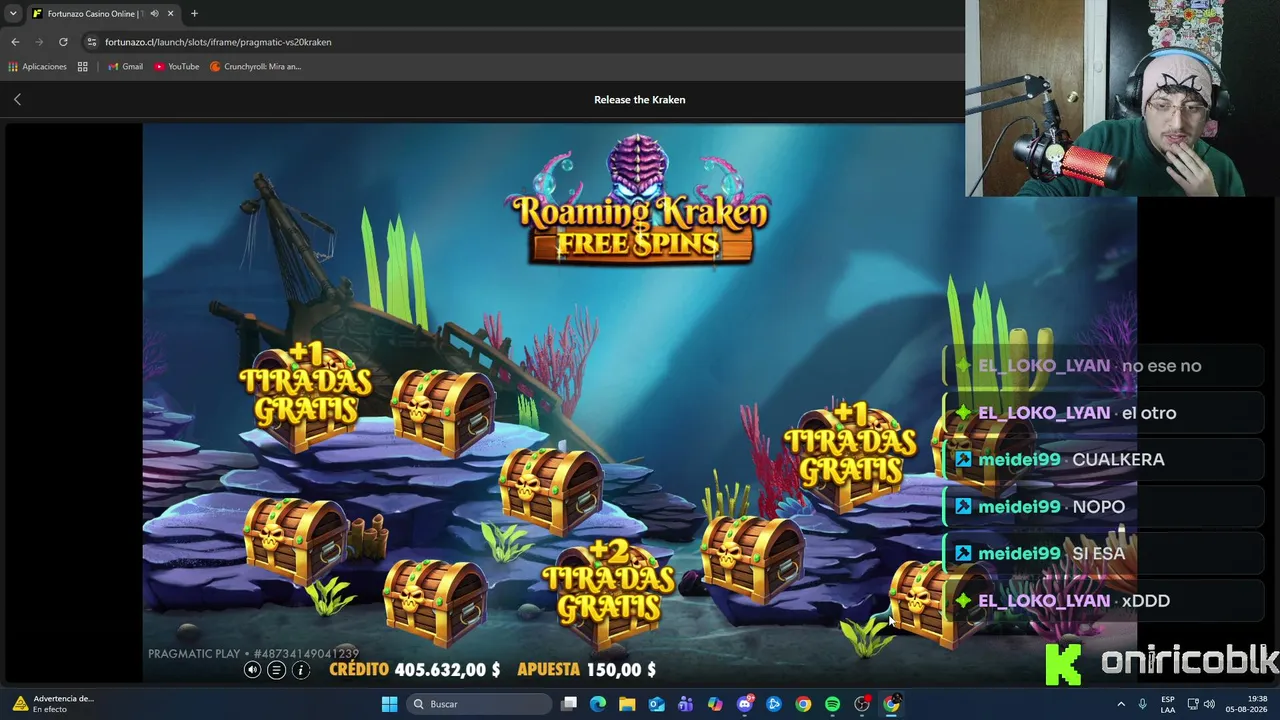Close the Fortunazo Casino Online tab
This screenshot has height=720, width=1280.
tap(171, 14)
